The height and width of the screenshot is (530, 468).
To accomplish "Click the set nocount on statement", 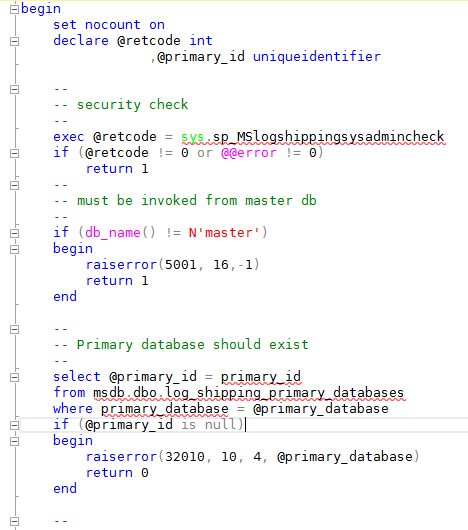I will [x=109, y=25].
